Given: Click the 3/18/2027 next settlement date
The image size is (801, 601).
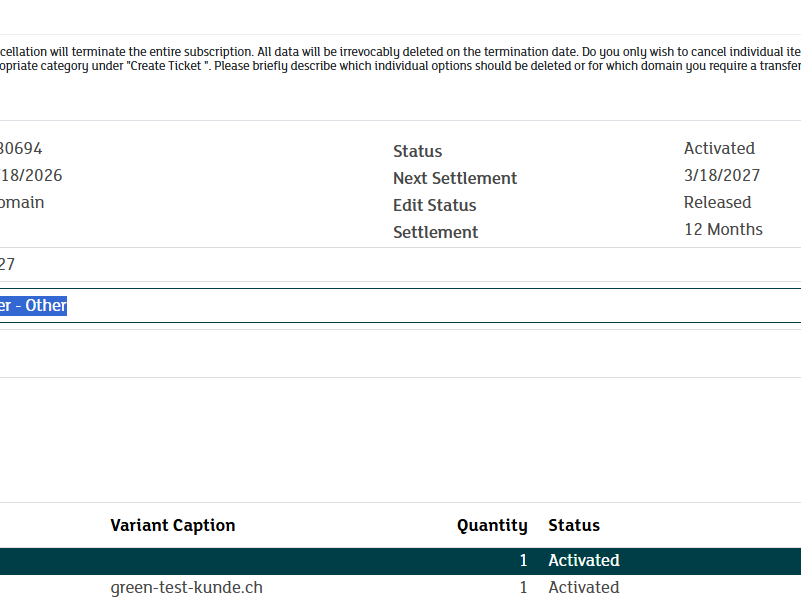Looking at the screenshot, I should (721, 175).
